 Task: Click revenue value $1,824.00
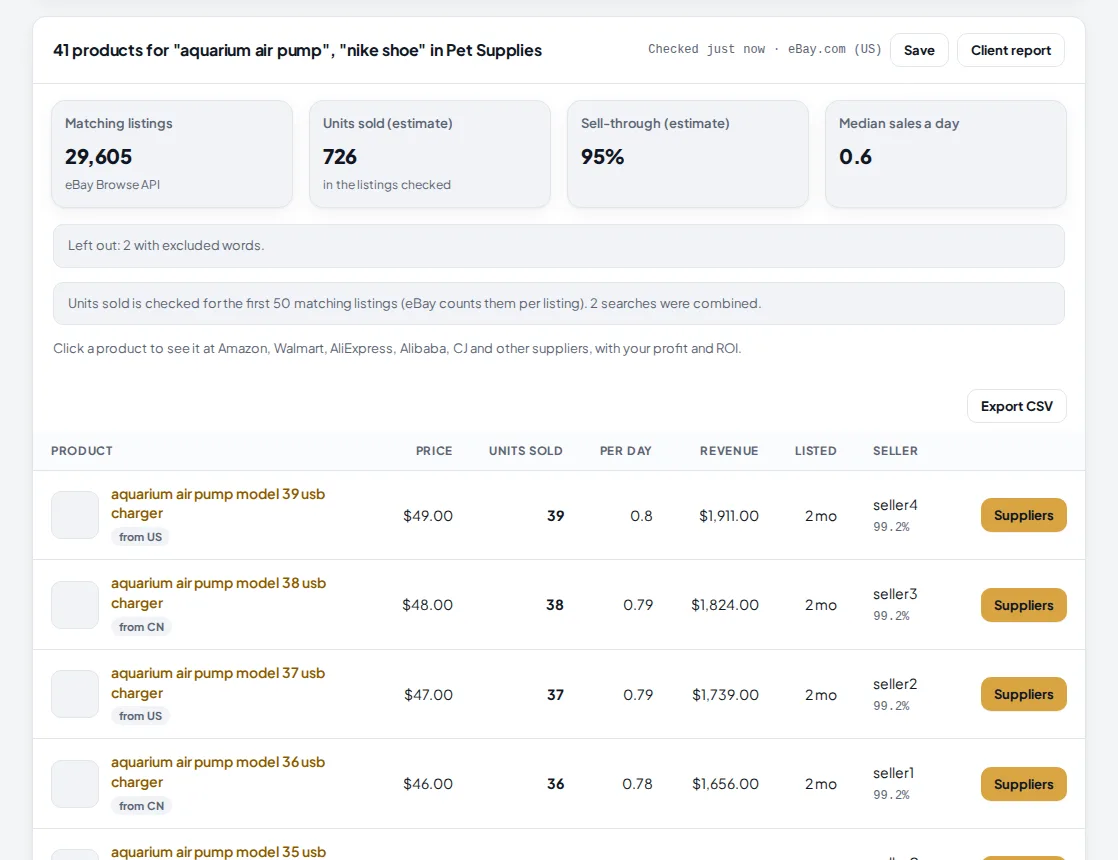725,605
